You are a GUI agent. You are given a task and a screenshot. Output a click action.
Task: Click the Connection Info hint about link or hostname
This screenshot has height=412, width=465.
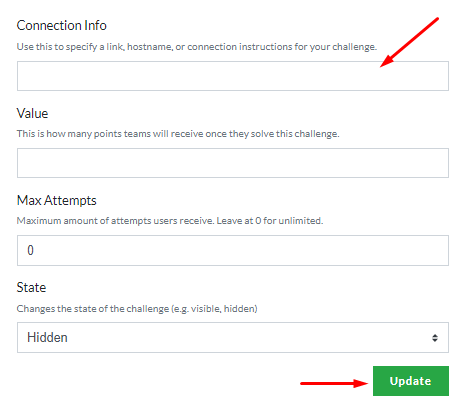[197, 47]
